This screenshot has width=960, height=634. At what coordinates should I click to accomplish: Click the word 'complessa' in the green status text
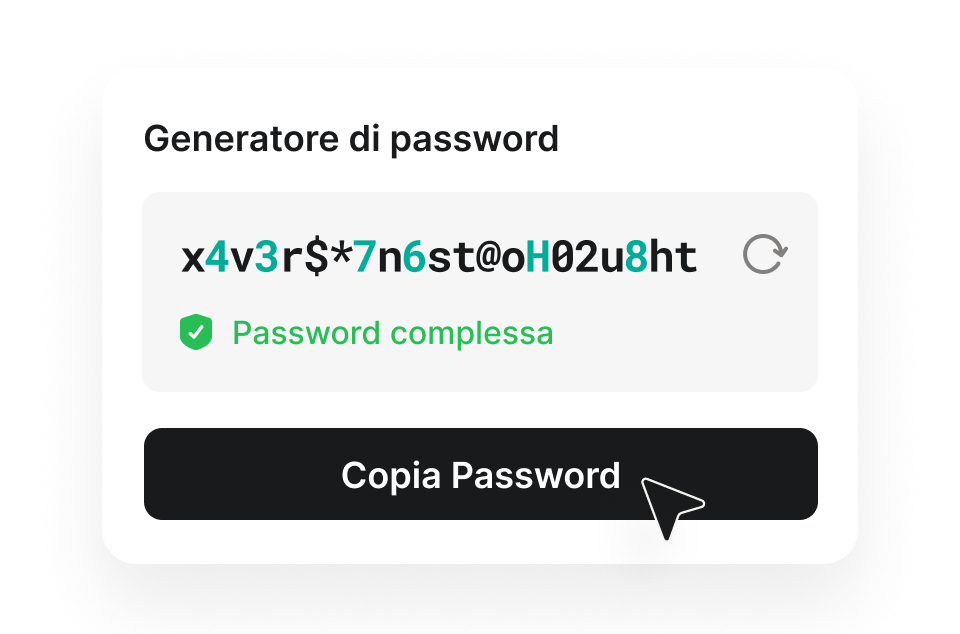[472, 334]
